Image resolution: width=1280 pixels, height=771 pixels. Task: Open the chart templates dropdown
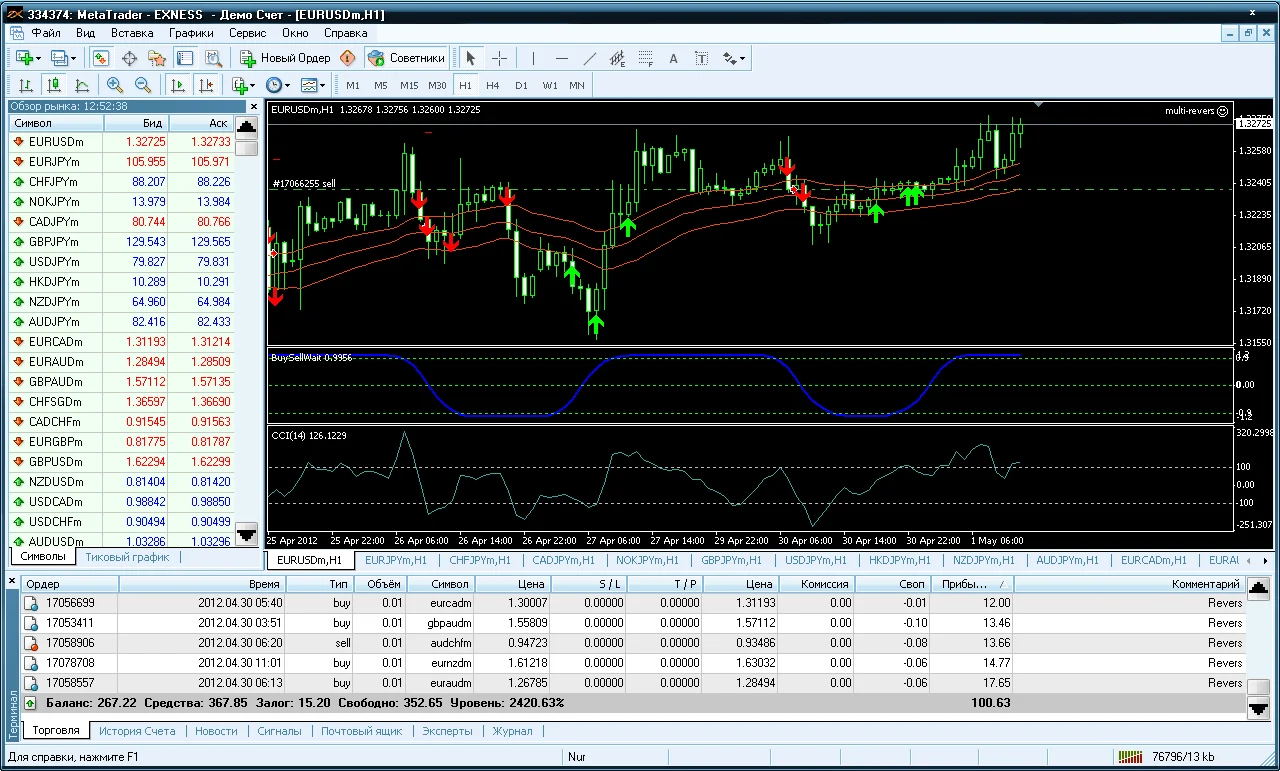point(322,86)
